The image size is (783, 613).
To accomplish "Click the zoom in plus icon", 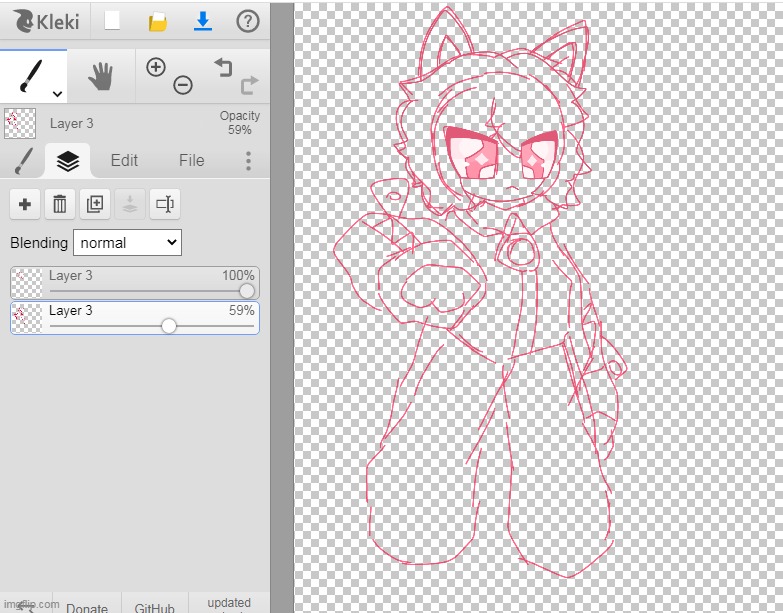I will point(155,67).
